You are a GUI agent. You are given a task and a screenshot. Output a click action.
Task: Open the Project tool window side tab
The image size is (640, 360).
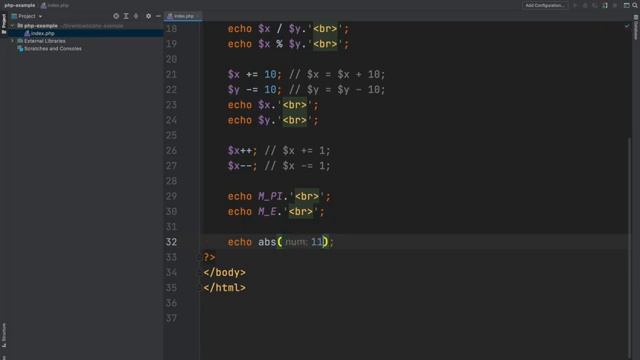4,23
